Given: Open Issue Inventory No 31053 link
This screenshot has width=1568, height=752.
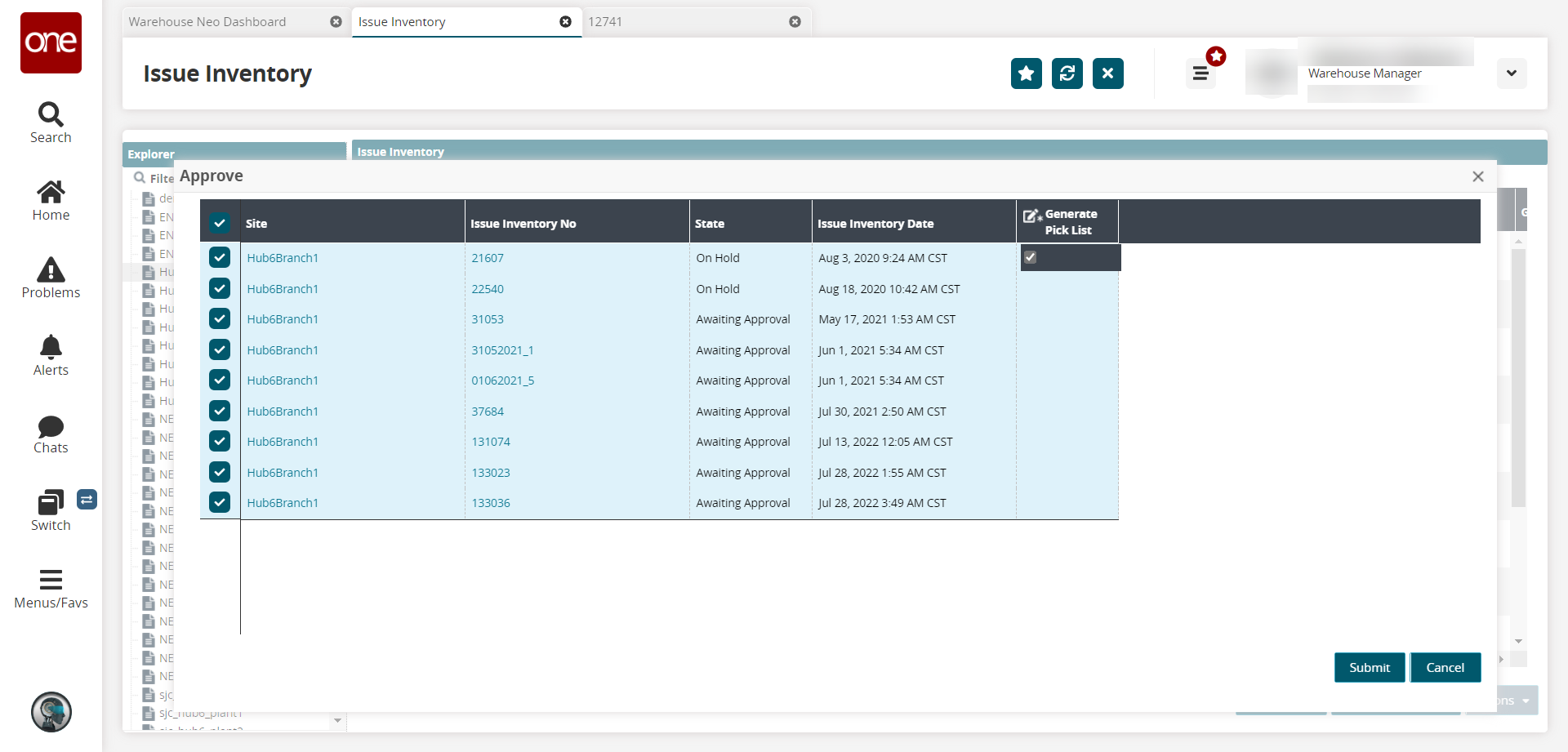Looking at the screenshot, I should click(x=488, y=319).
